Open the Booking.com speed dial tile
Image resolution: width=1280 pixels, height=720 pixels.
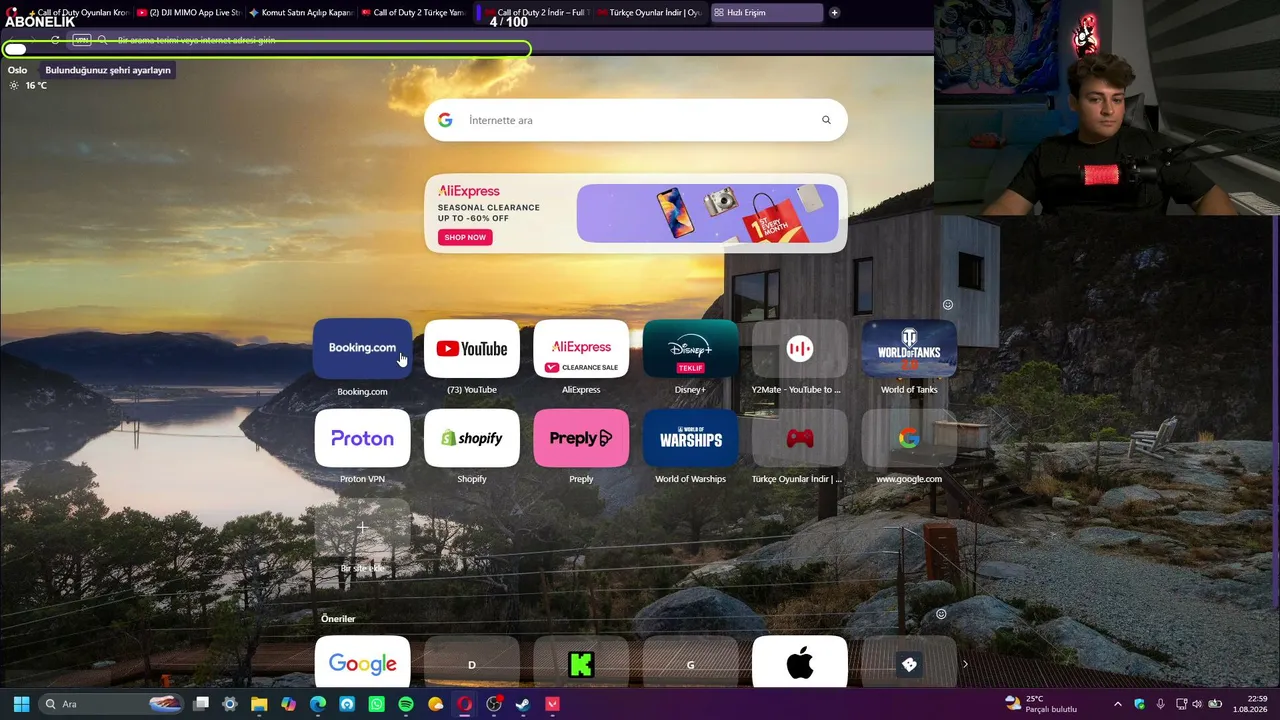(x=362, y=348)
